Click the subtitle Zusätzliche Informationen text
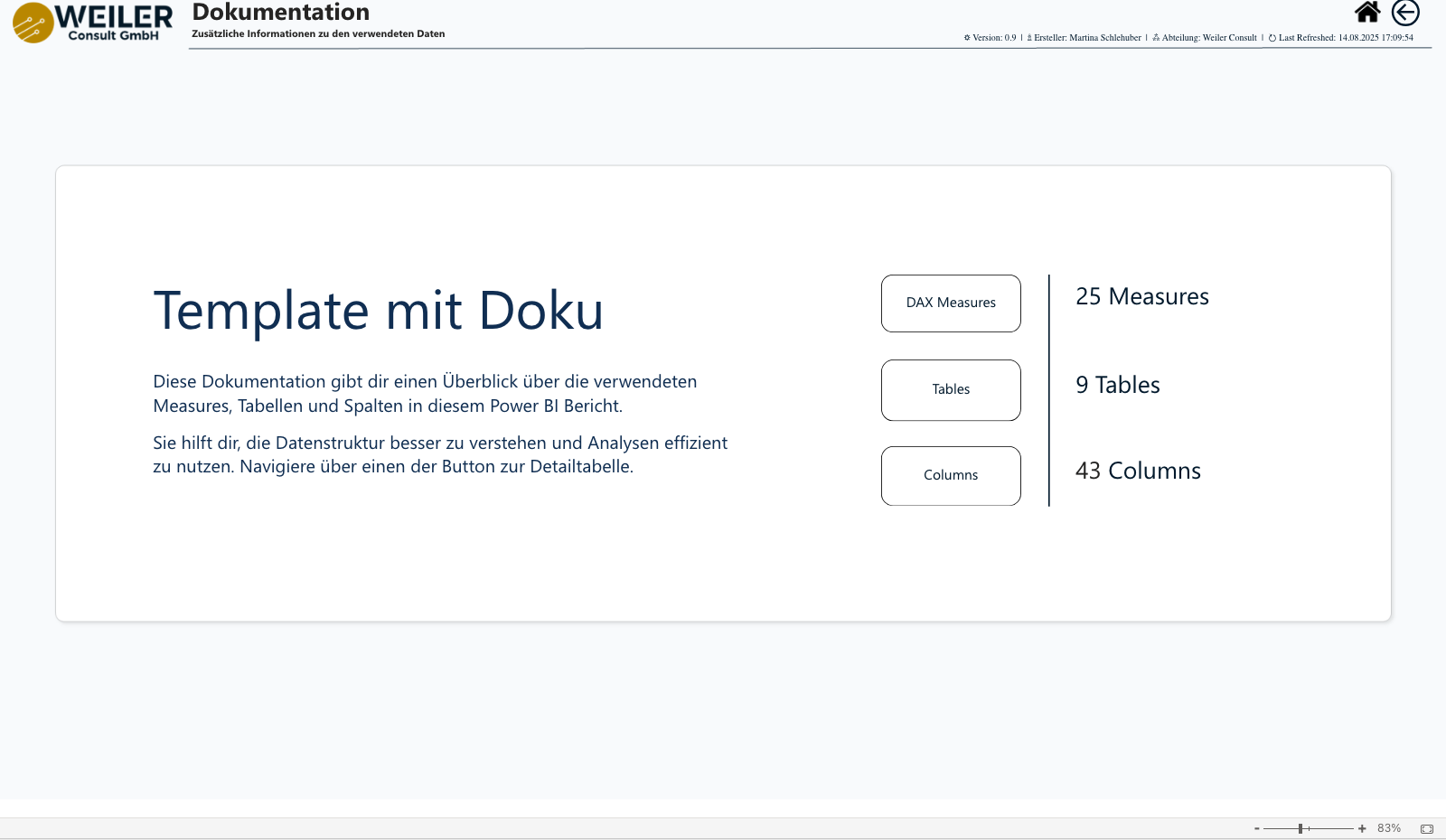 pos(318,33)
